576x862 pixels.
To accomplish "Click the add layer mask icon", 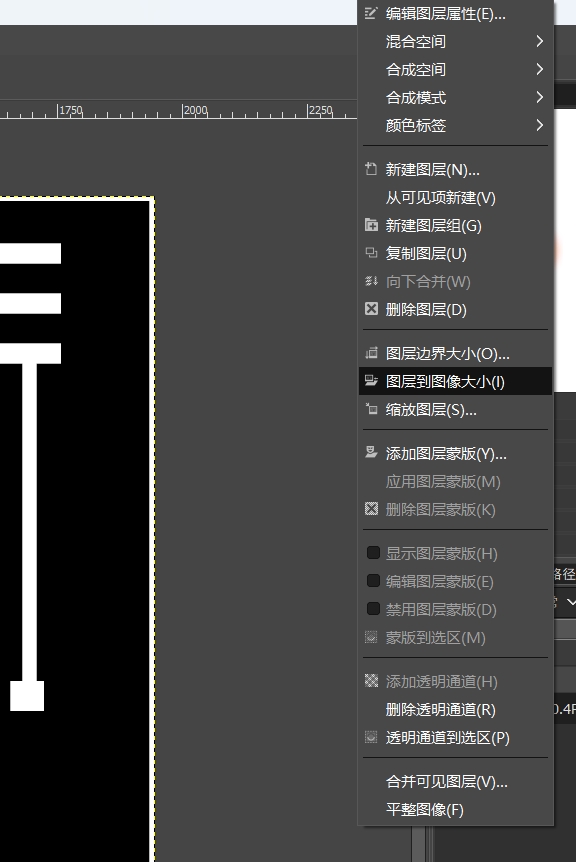I will 372,453.
